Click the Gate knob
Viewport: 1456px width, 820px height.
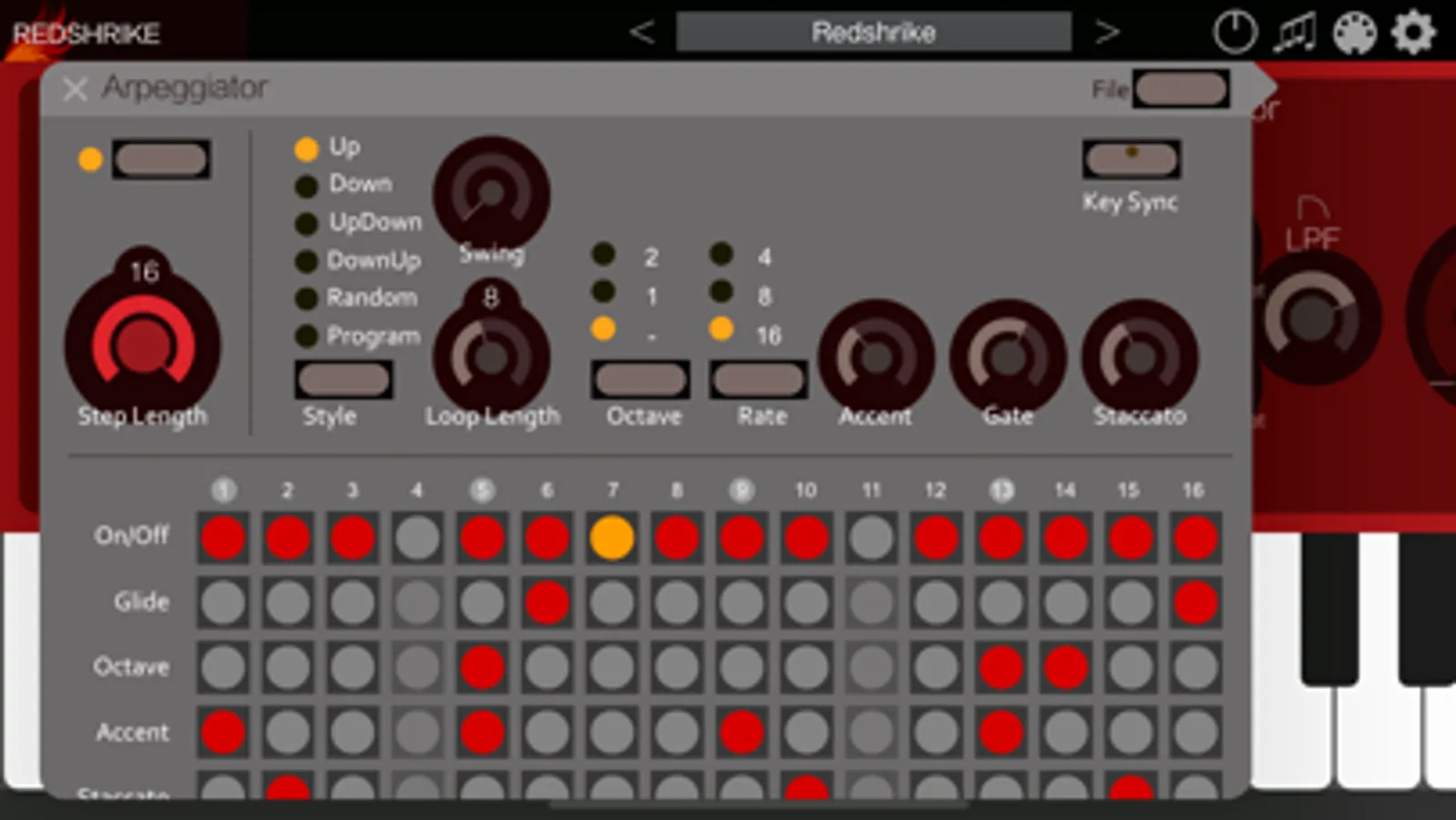point(1008,357)
